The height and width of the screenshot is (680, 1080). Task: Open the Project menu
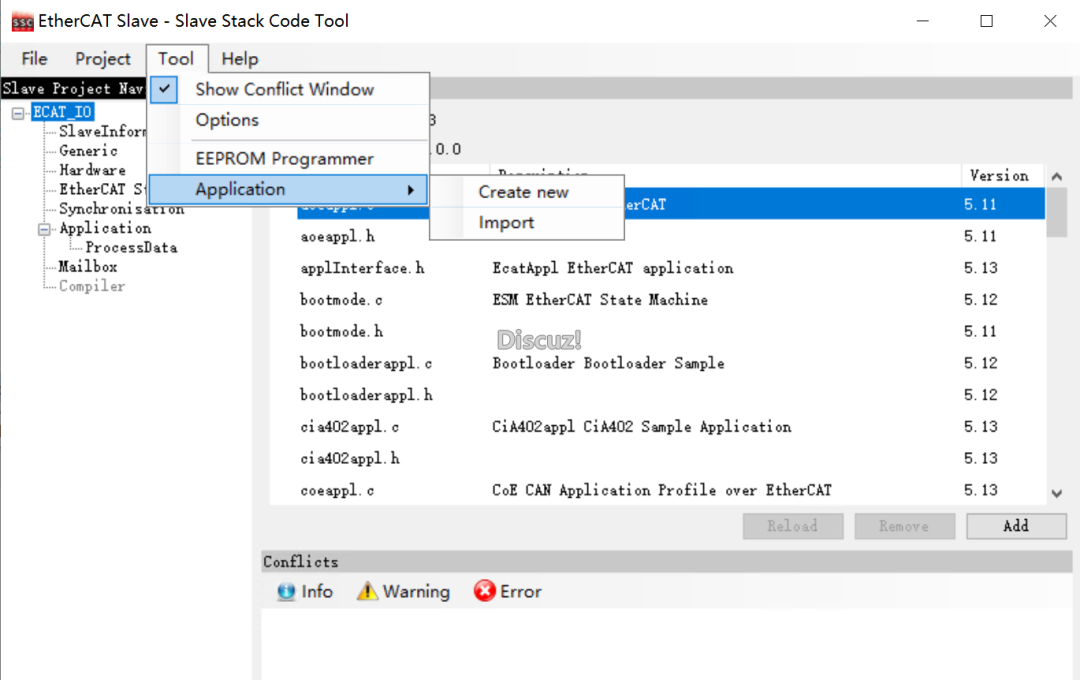[103, 59]
